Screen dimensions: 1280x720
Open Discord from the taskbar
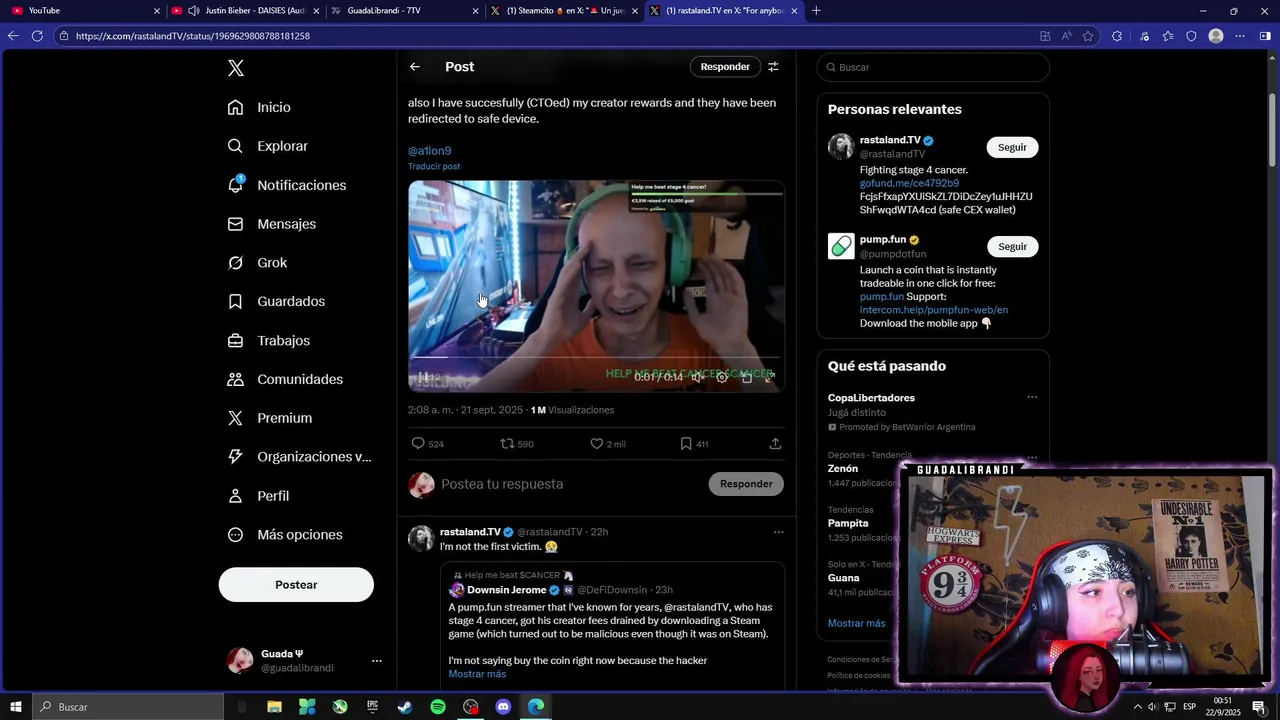click(503, 707)
